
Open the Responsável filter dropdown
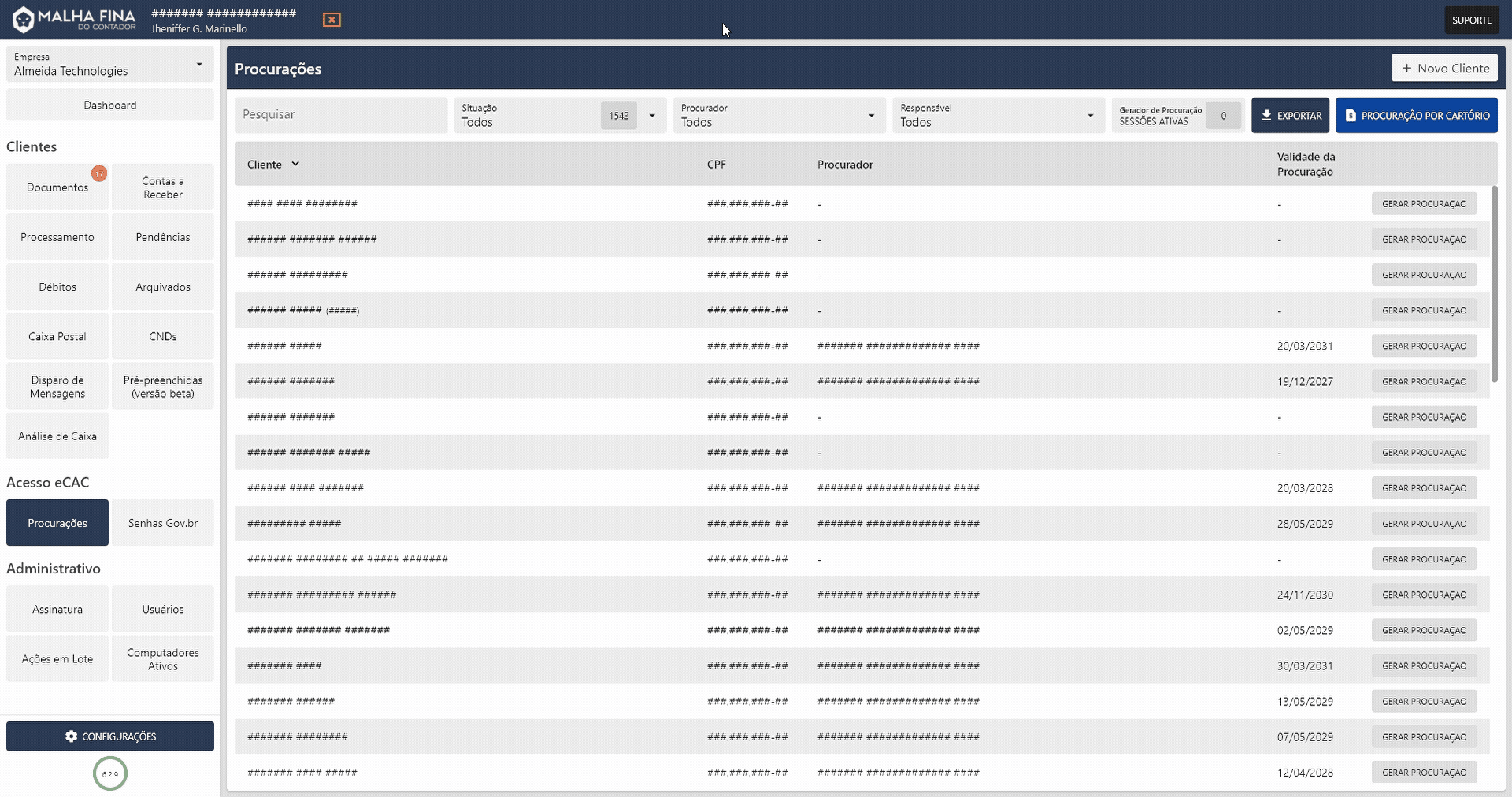click(x=1090, y=116)
